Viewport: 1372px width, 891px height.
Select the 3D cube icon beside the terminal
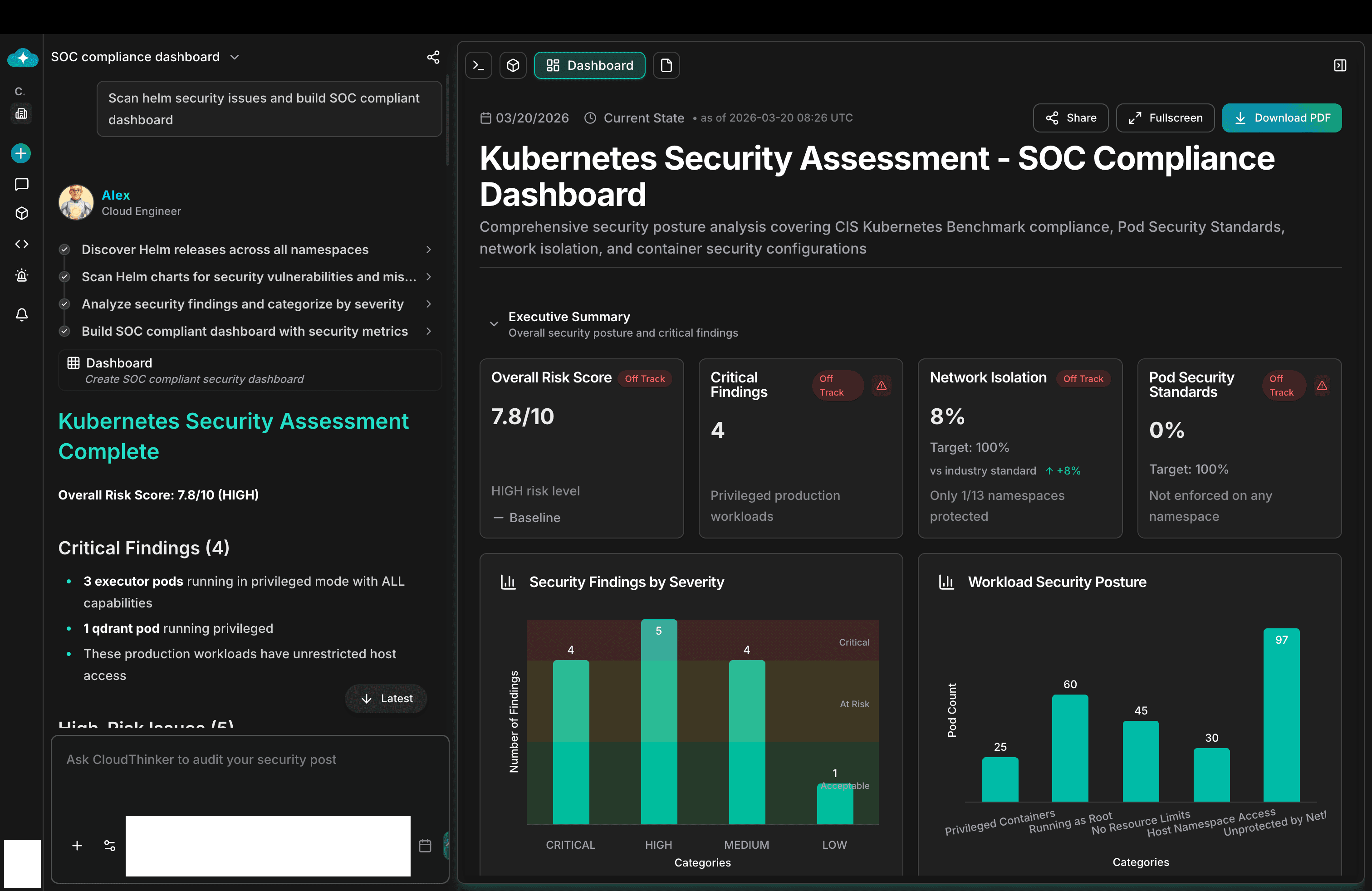coord(513,65)
